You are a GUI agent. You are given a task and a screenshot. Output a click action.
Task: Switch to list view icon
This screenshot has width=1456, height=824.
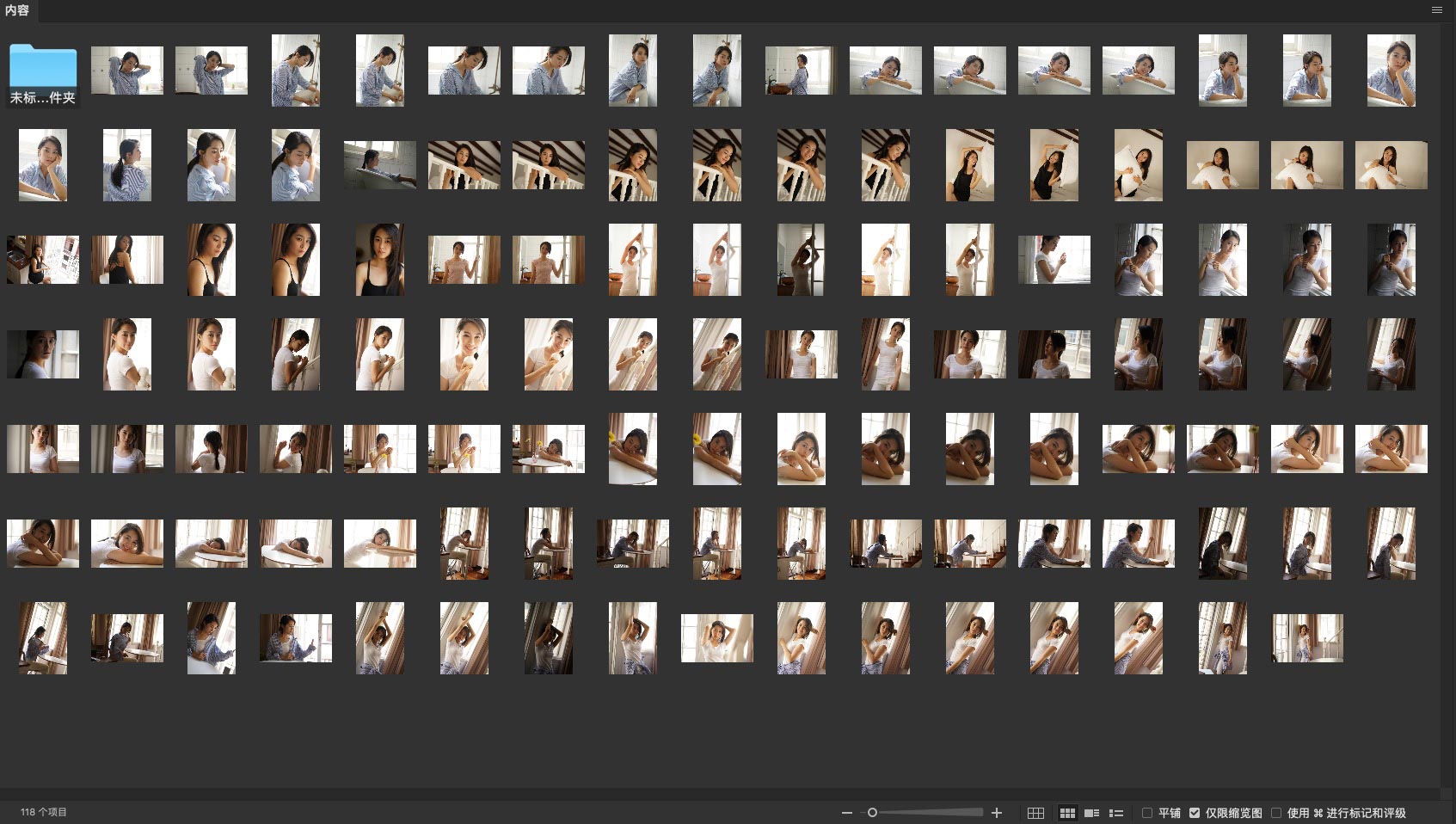click(1116, 813)
